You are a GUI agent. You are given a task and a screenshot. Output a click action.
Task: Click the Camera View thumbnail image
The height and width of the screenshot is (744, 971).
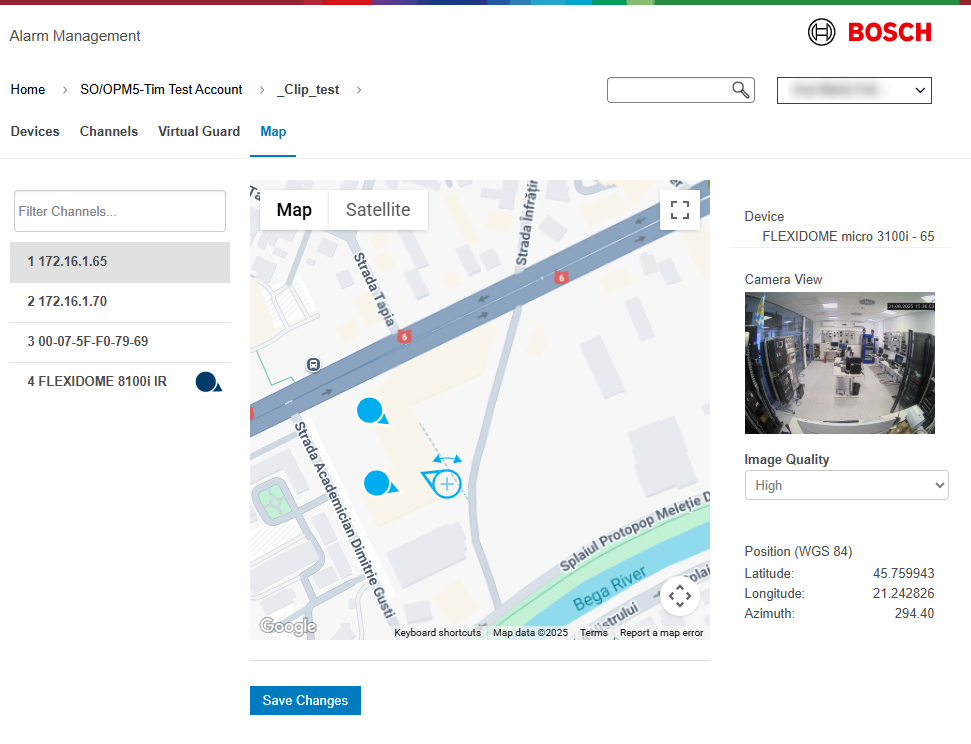839,363
